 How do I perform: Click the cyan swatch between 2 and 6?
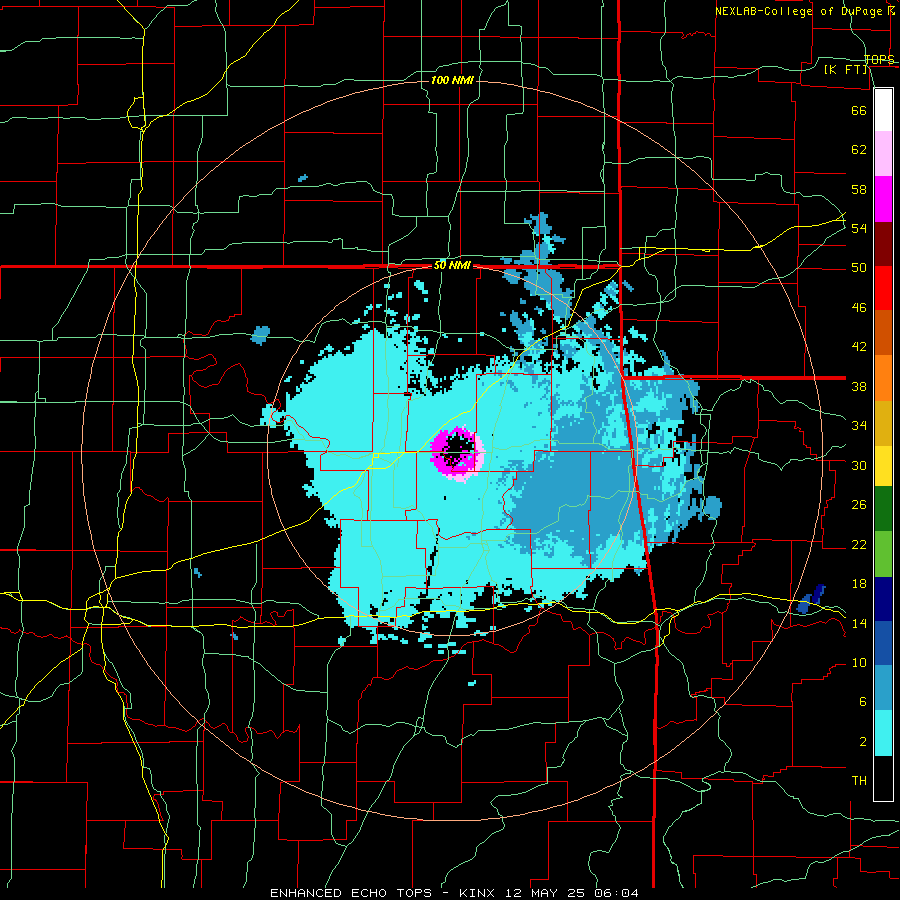(883, 733)
